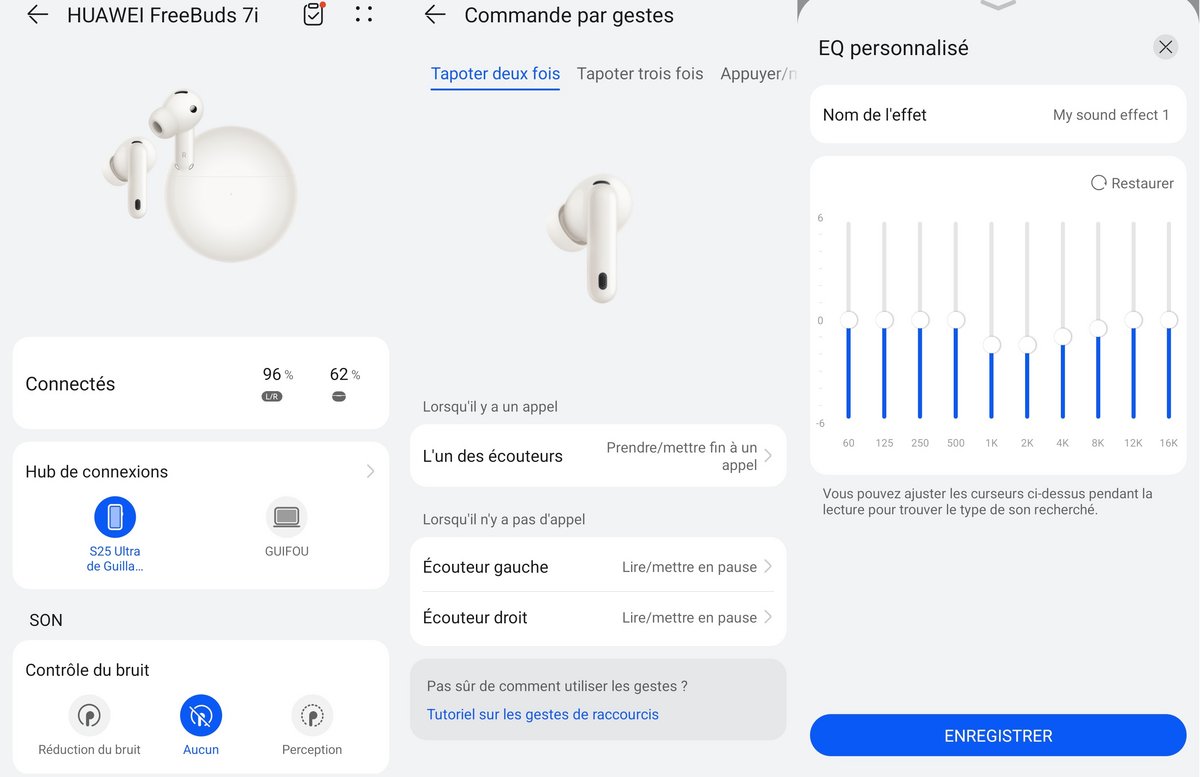Expand the Hub de connexions chevron
The image size is (1200, 777).
[370, 471]
